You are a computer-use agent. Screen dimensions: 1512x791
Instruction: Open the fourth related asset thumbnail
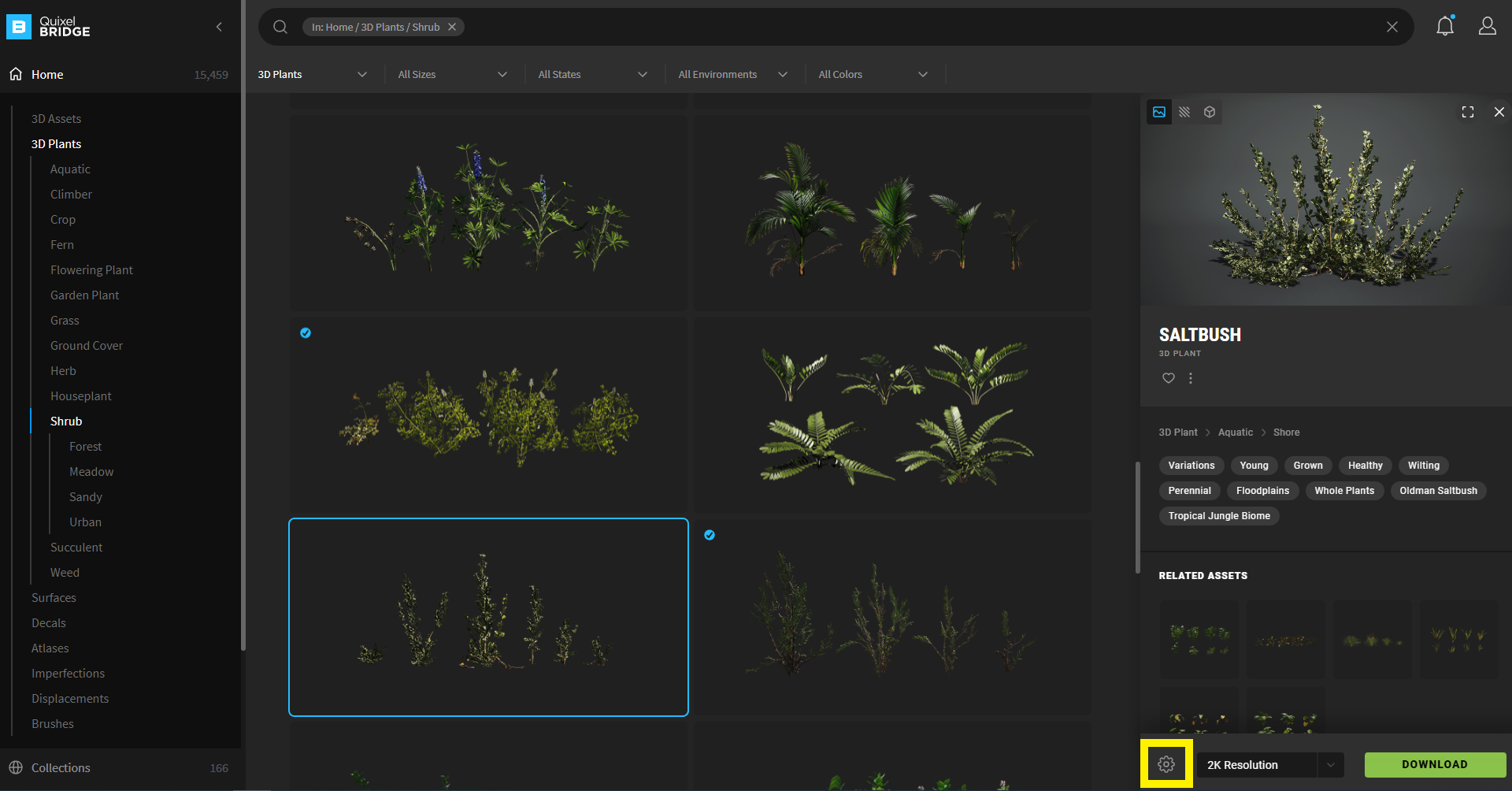[1458, 640]
